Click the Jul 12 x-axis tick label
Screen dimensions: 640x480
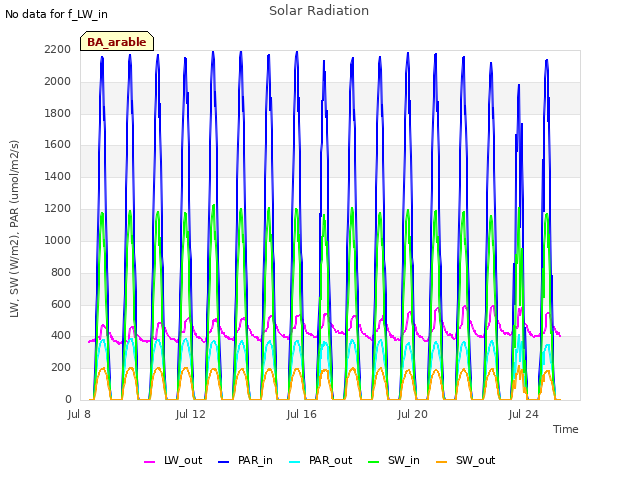(x=191, y=414)
